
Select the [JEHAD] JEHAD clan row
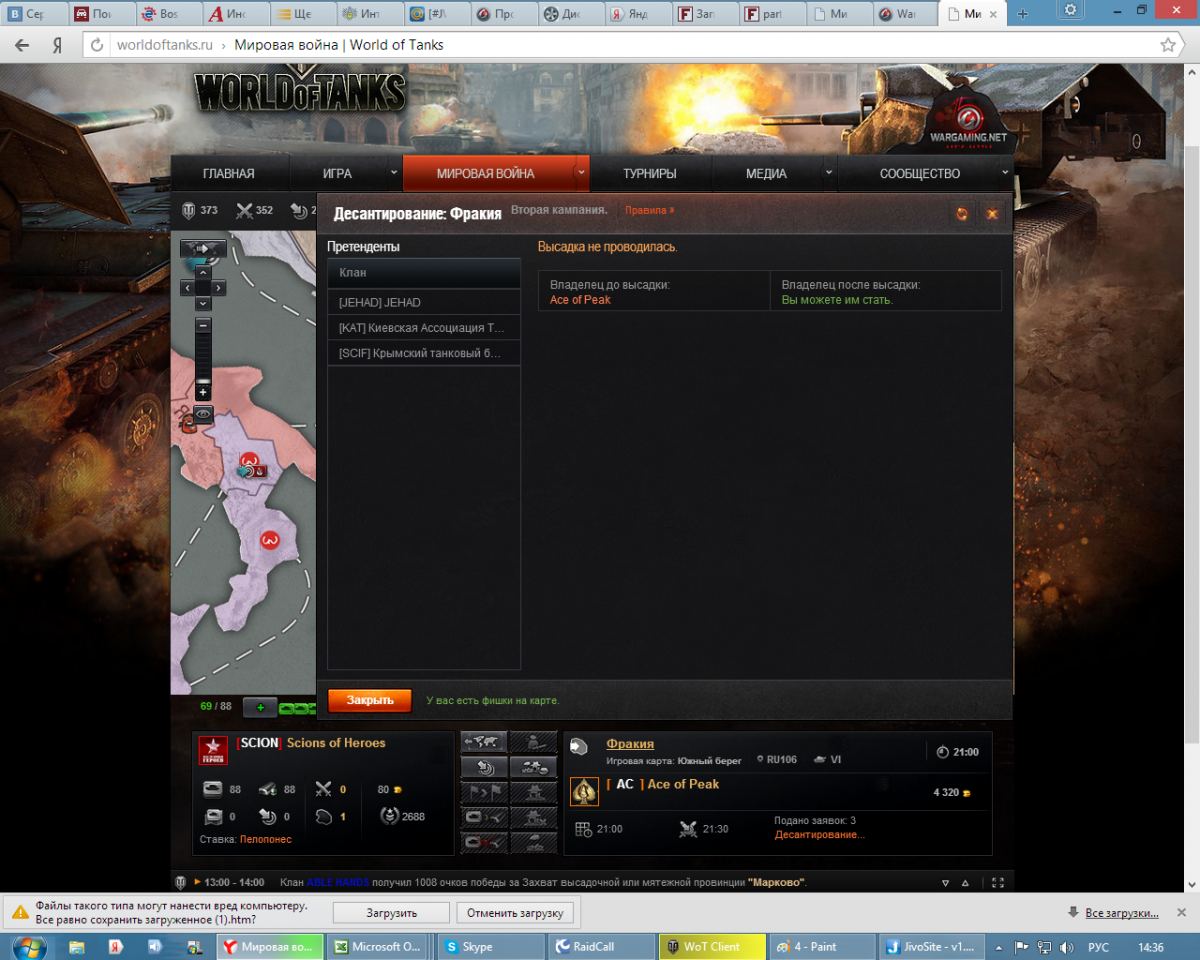point(424,303)
